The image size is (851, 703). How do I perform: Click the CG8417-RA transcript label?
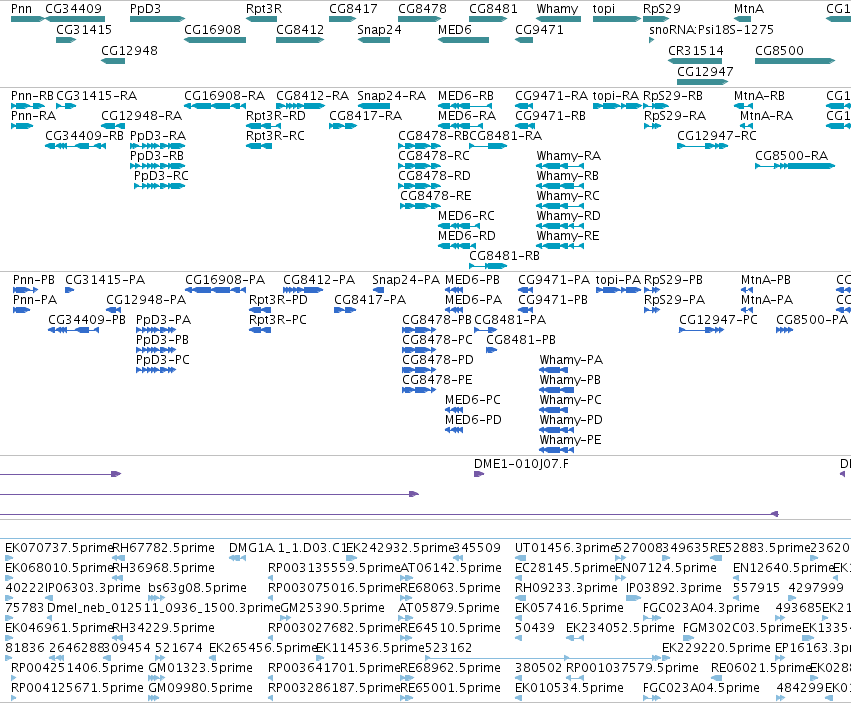pos(366,116)
